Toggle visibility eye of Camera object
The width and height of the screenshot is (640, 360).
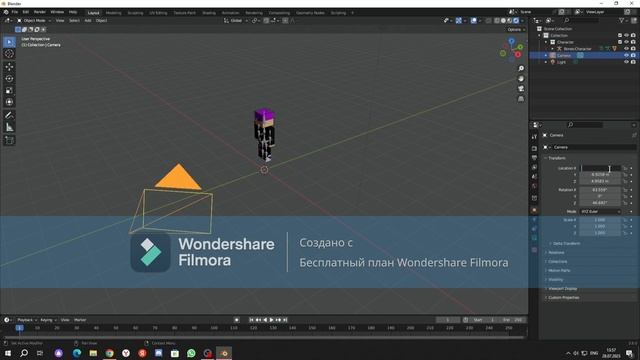[627, 55]
